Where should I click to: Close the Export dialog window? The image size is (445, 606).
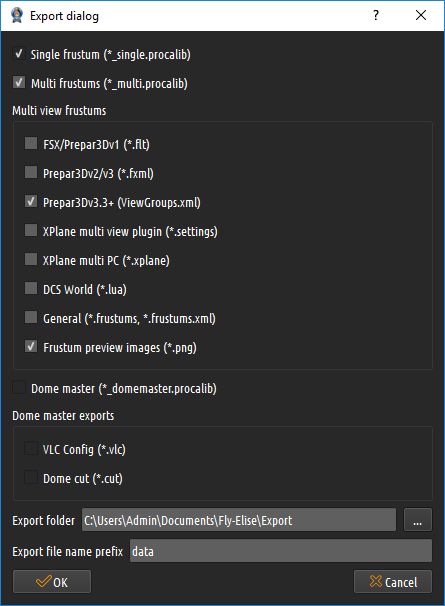tap(421, 15)
